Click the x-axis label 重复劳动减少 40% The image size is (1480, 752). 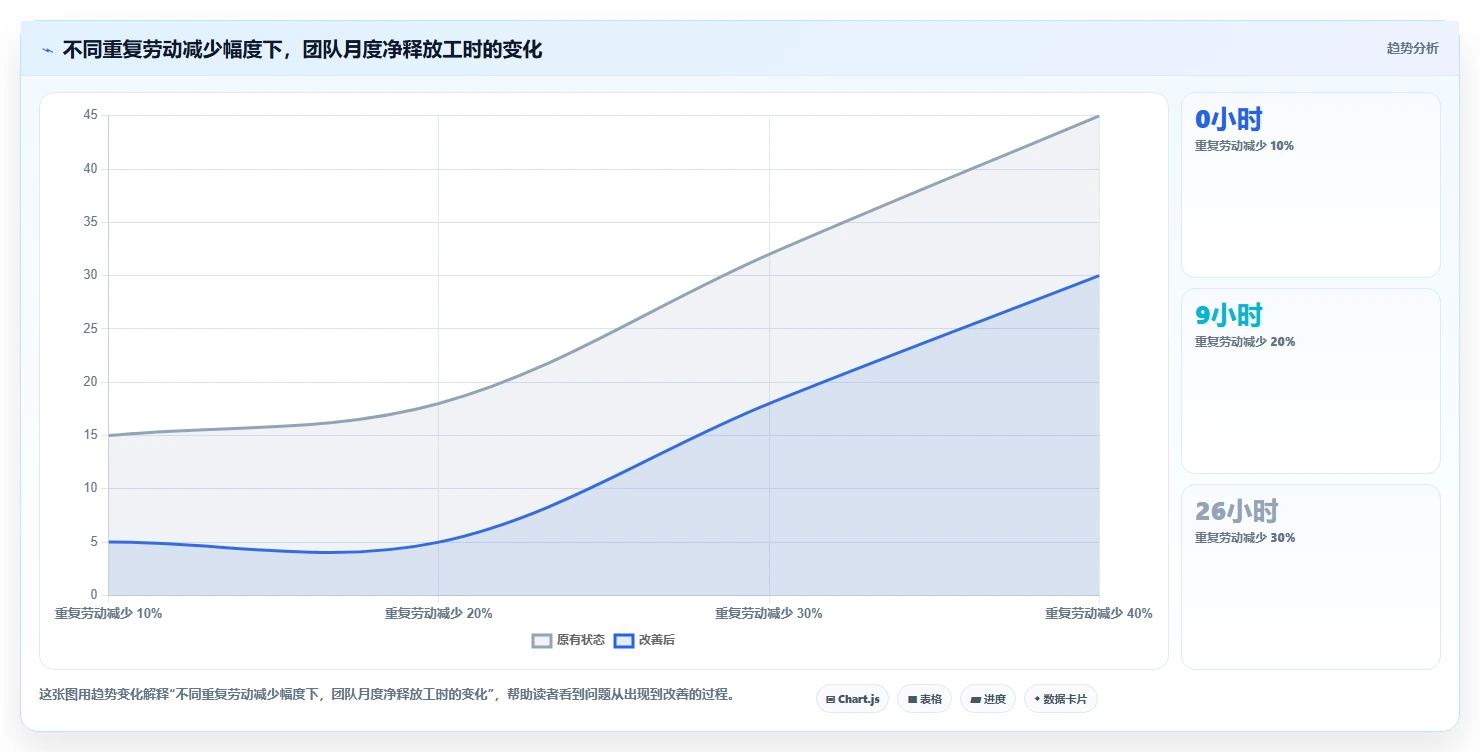tap(1099, 613)
